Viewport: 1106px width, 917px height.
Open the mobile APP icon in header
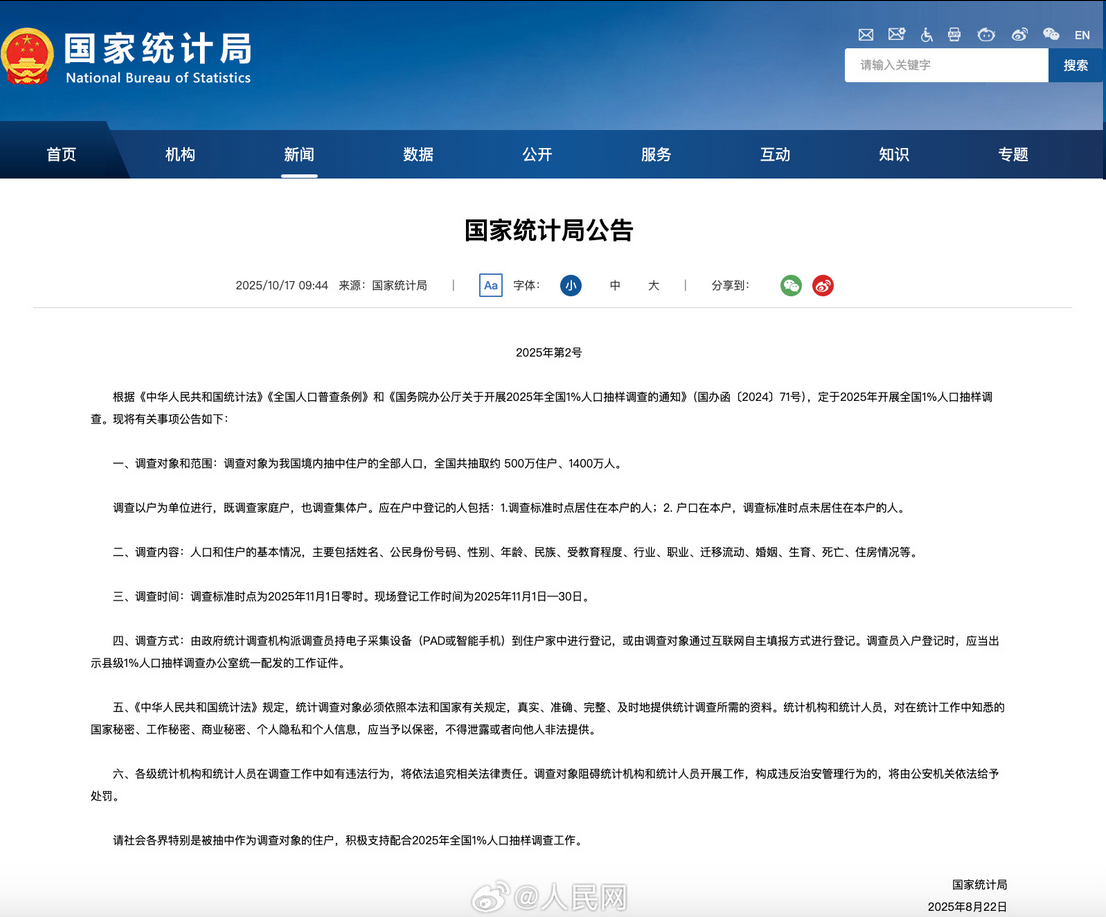point(955,35)
